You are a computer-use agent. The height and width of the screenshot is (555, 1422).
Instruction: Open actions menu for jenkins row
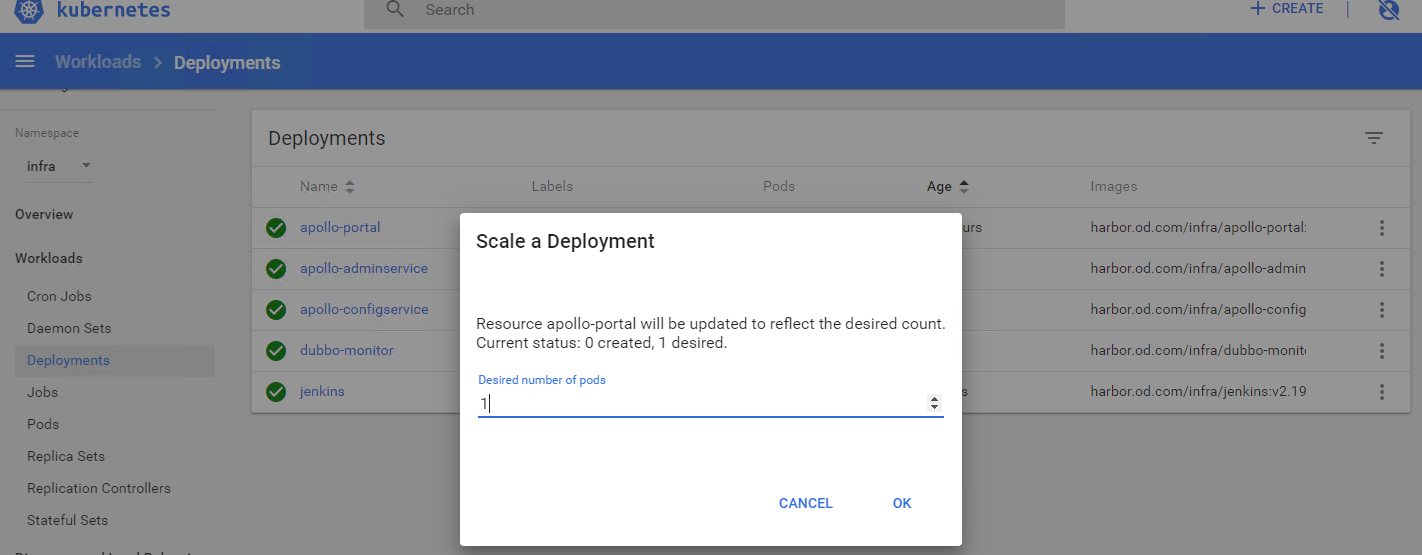(1382, 392)
